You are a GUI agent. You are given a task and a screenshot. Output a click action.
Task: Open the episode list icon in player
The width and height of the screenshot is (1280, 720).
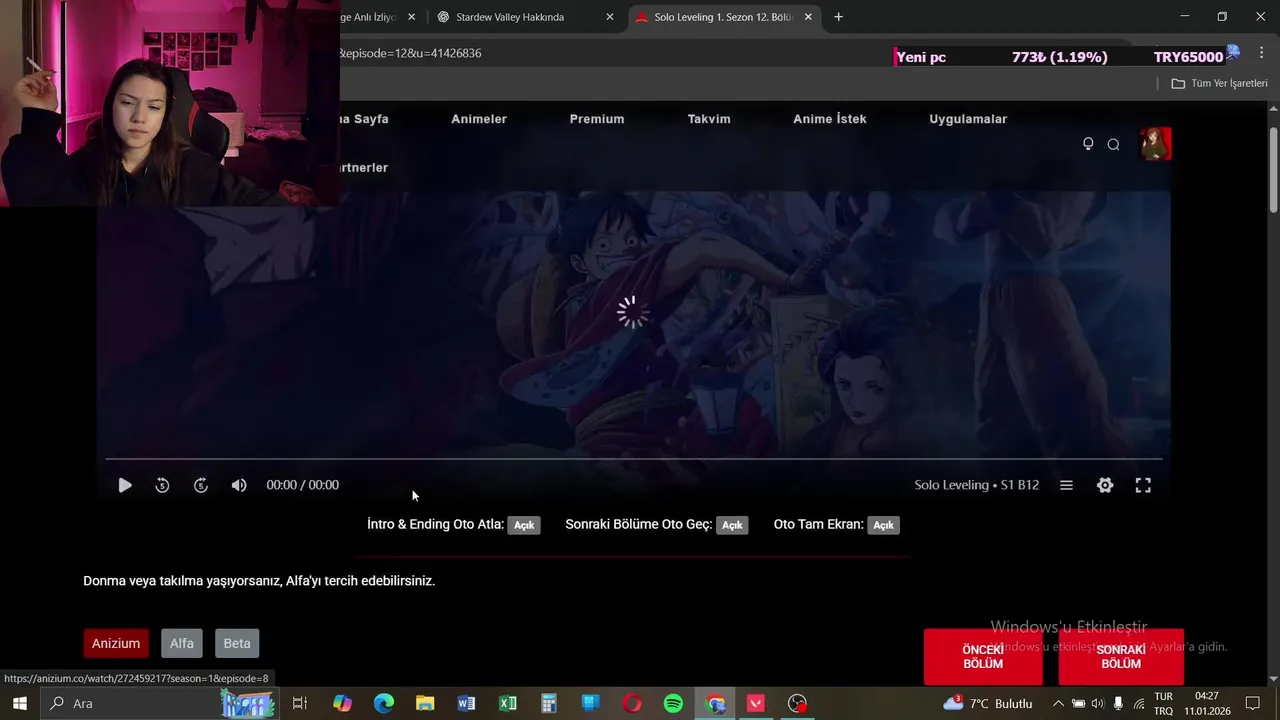coord(1066,485)
